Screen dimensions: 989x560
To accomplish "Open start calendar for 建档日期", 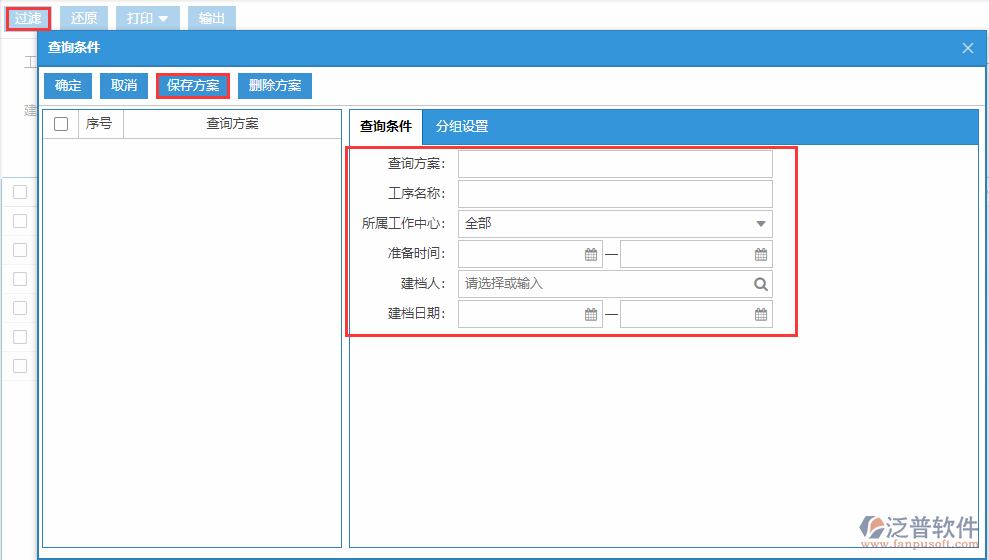I will pyautogui.click(x=590, y=314).
